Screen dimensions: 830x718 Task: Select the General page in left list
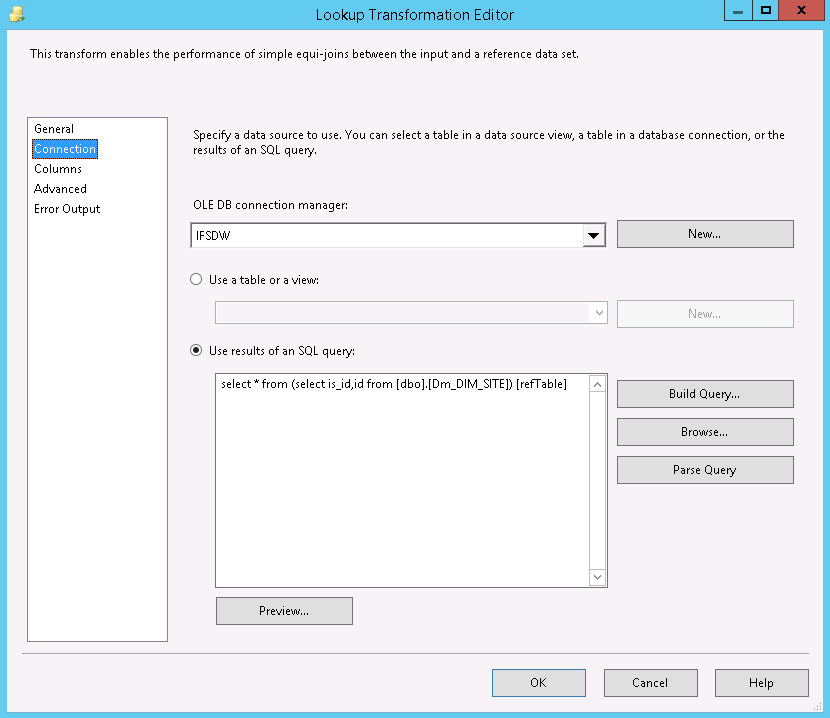pyautogui.click(x=54, y=129)
